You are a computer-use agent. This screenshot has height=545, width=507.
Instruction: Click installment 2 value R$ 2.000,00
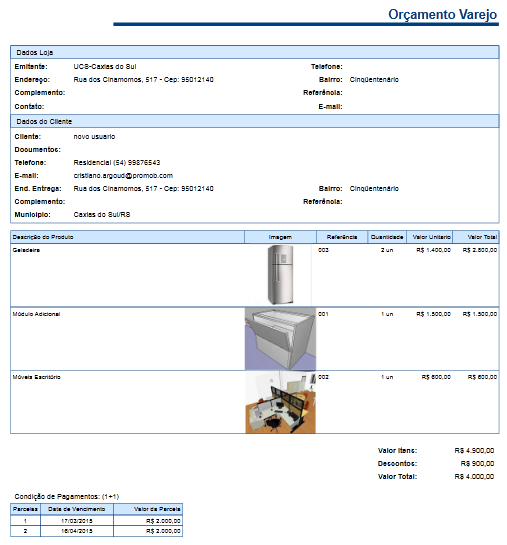(x=163, y=531)
